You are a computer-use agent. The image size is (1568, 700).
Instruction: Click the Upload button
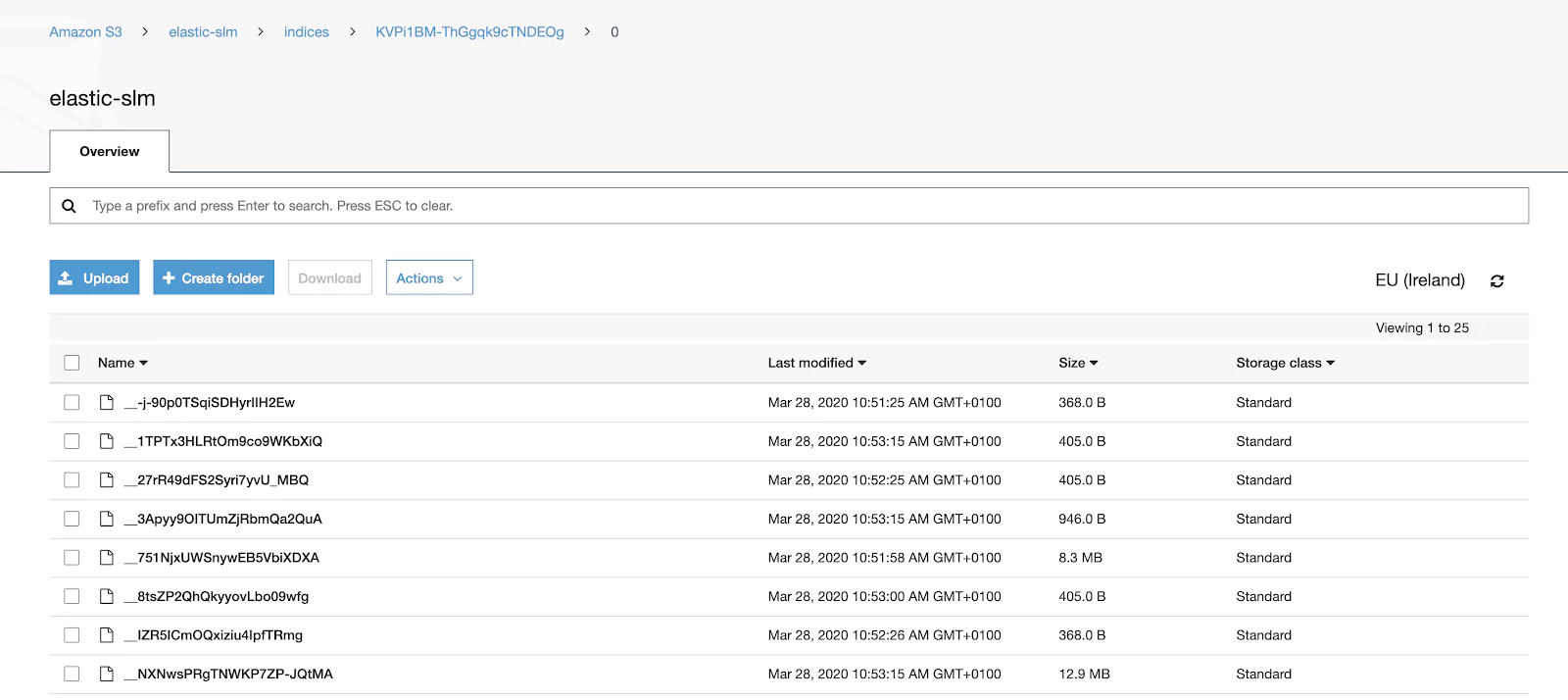pyautogui.click(x=94, y=277)
